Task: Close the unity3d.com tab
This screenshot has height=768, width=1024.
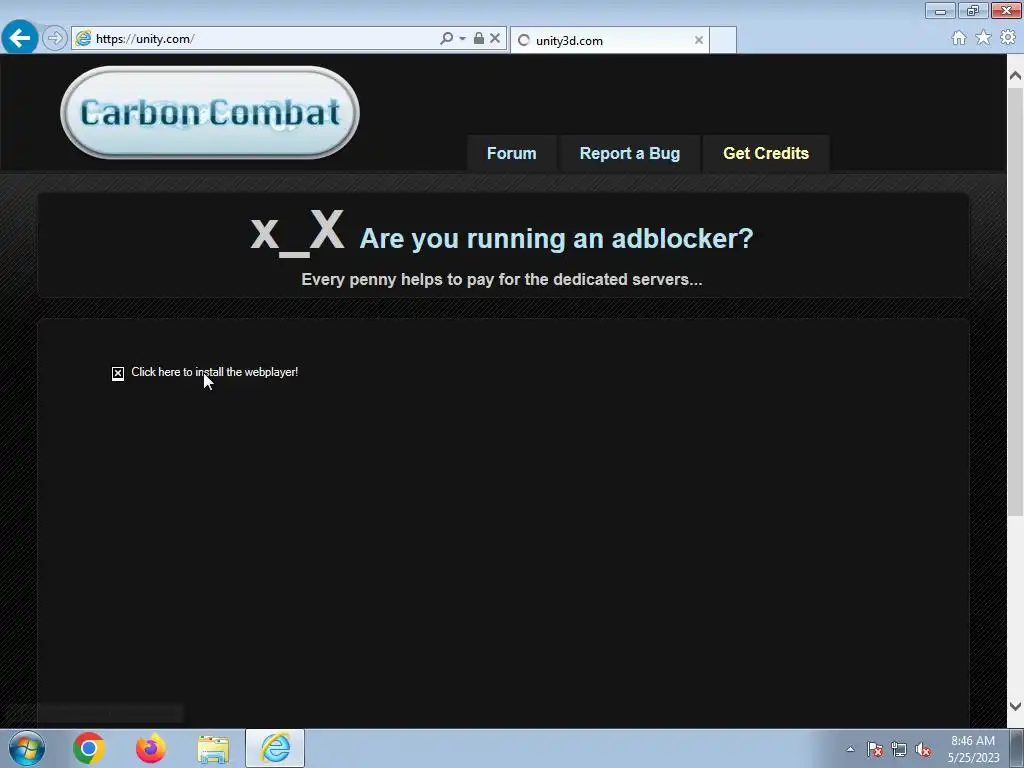Action: click(699, 40)
